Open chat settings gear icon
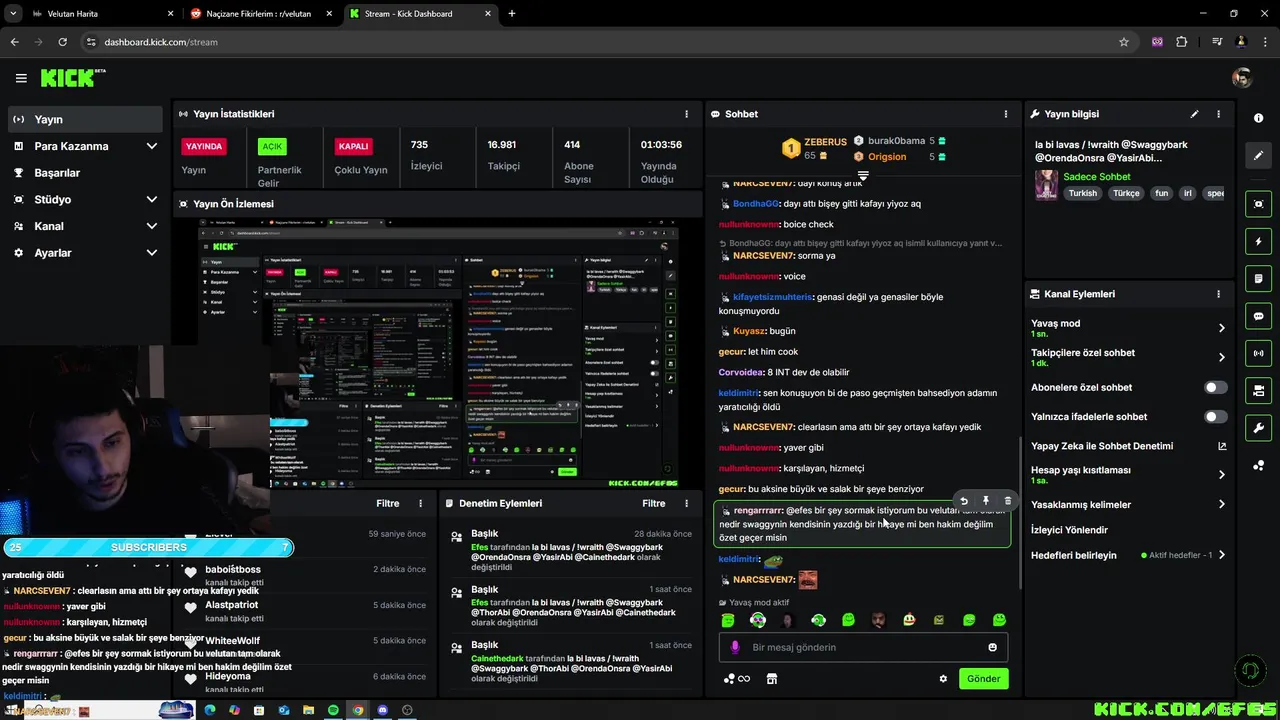Screen dimensions: 1280x720 pyautogui.click(x=943, y=679)
